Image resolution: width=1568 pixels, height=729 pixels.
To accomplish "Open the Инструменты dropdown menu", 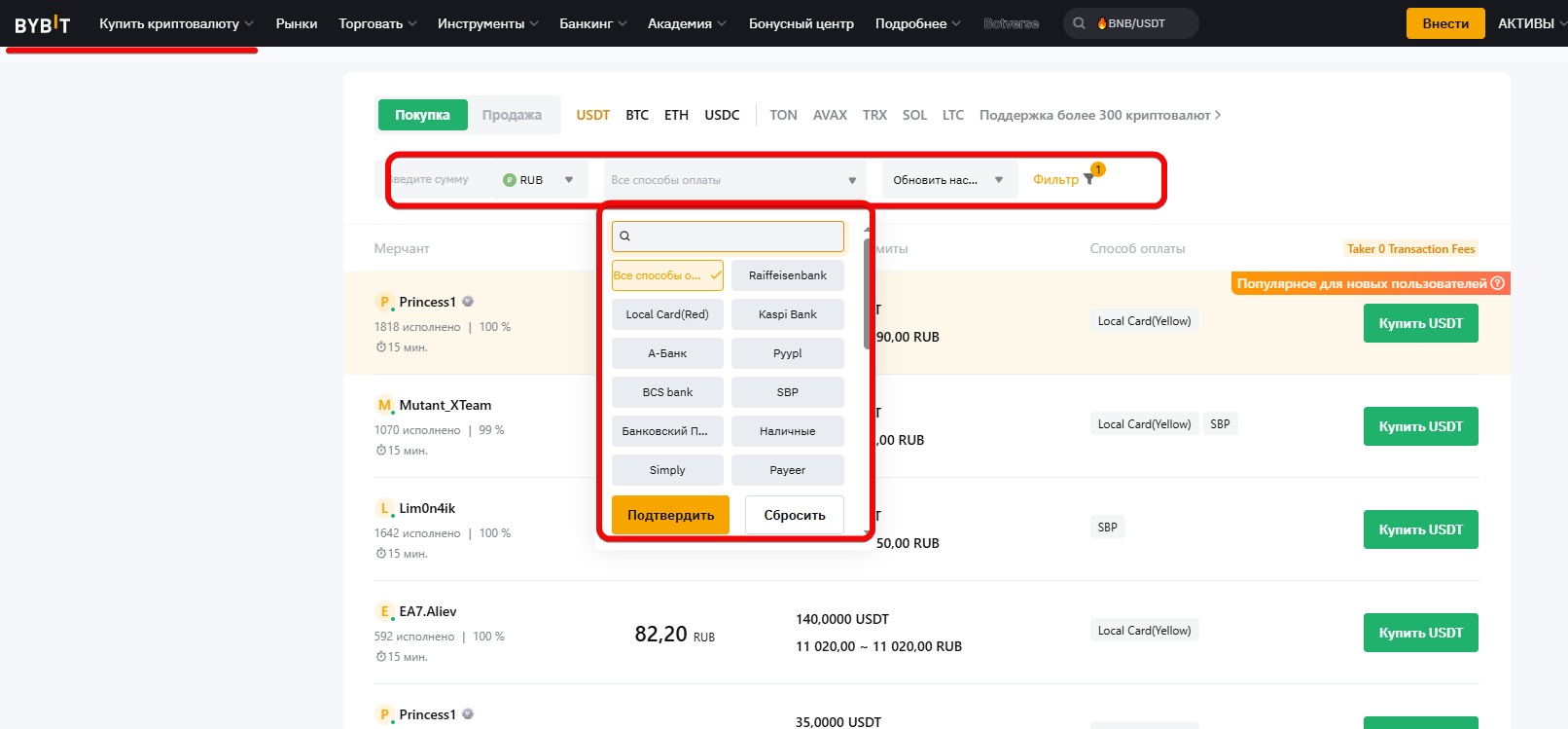I will (x=487, y=23).
